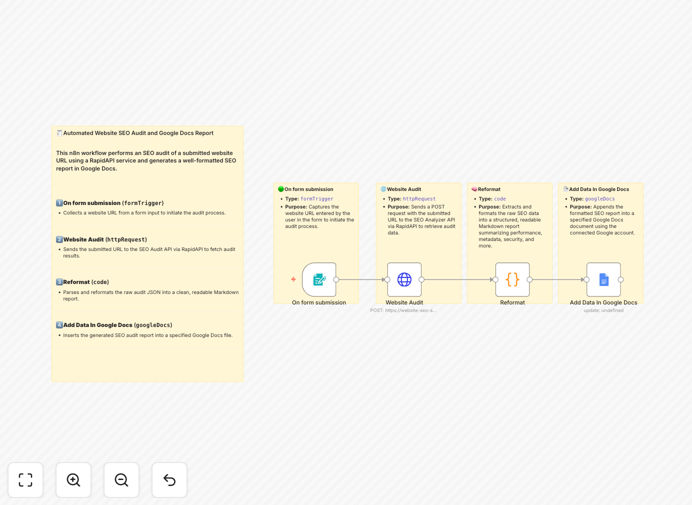Click the fit-to-view canvas button
The height and width of the screenshot is (505, 692).
[26, 480]
